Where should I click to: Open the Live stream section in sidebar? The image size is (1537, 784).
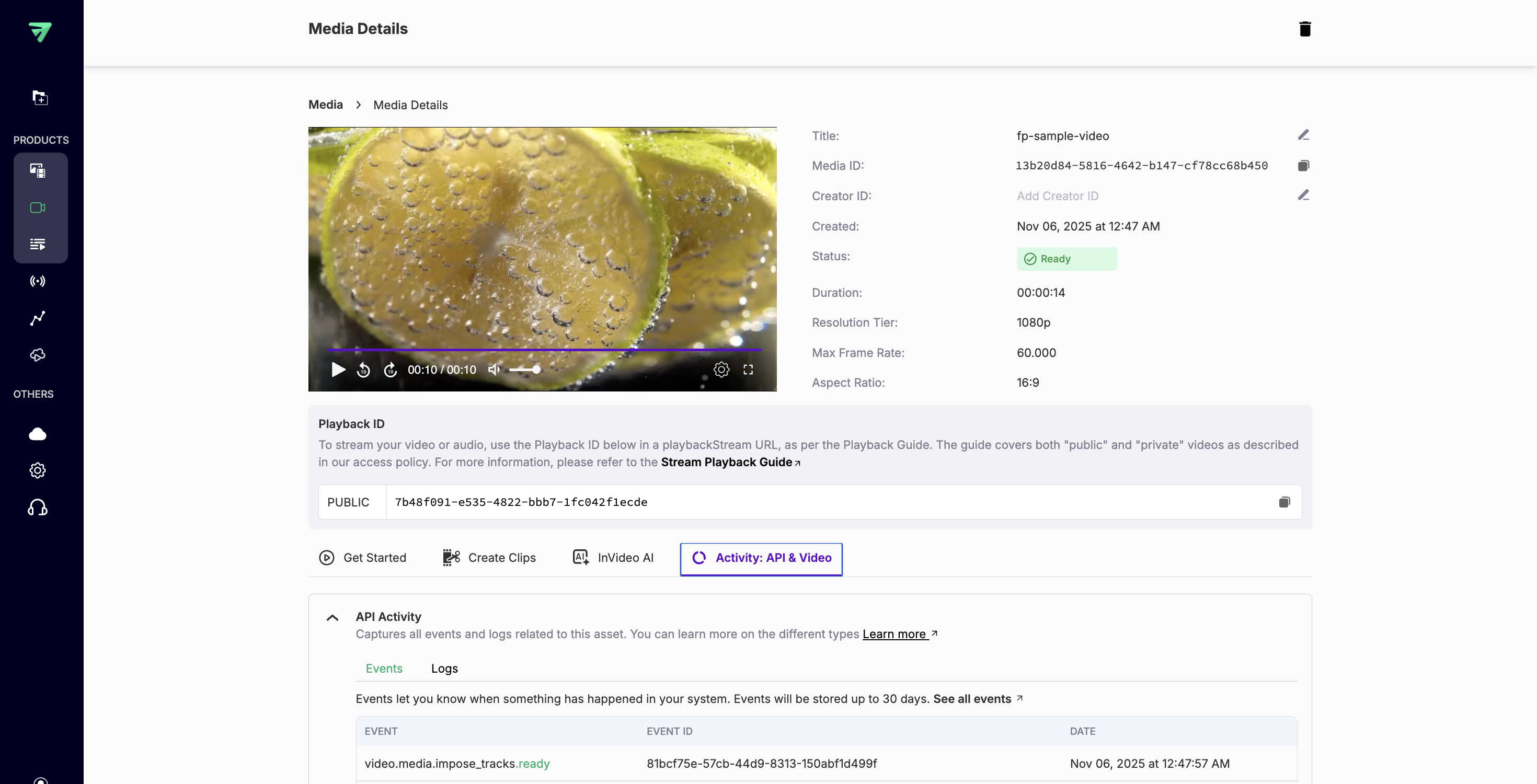click(38, 281)
